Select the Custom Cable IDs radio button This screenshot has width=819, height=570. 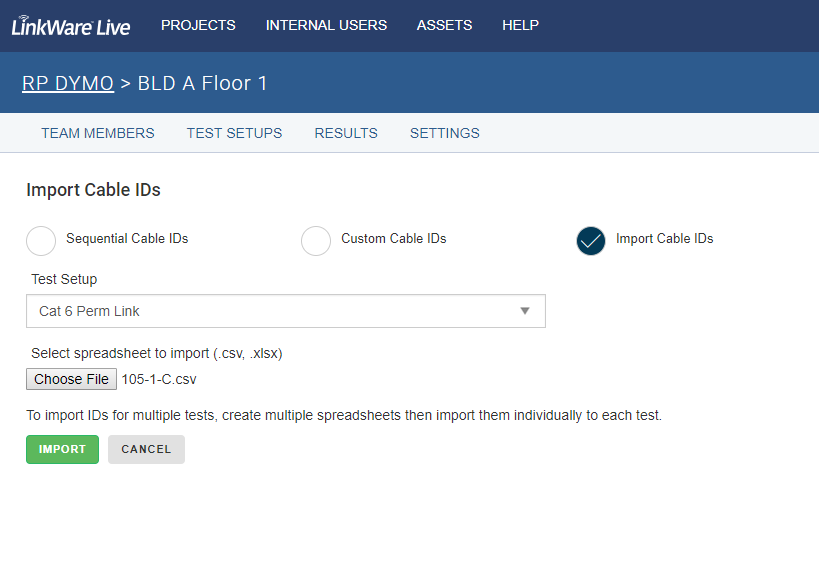(x=316, y=241)
